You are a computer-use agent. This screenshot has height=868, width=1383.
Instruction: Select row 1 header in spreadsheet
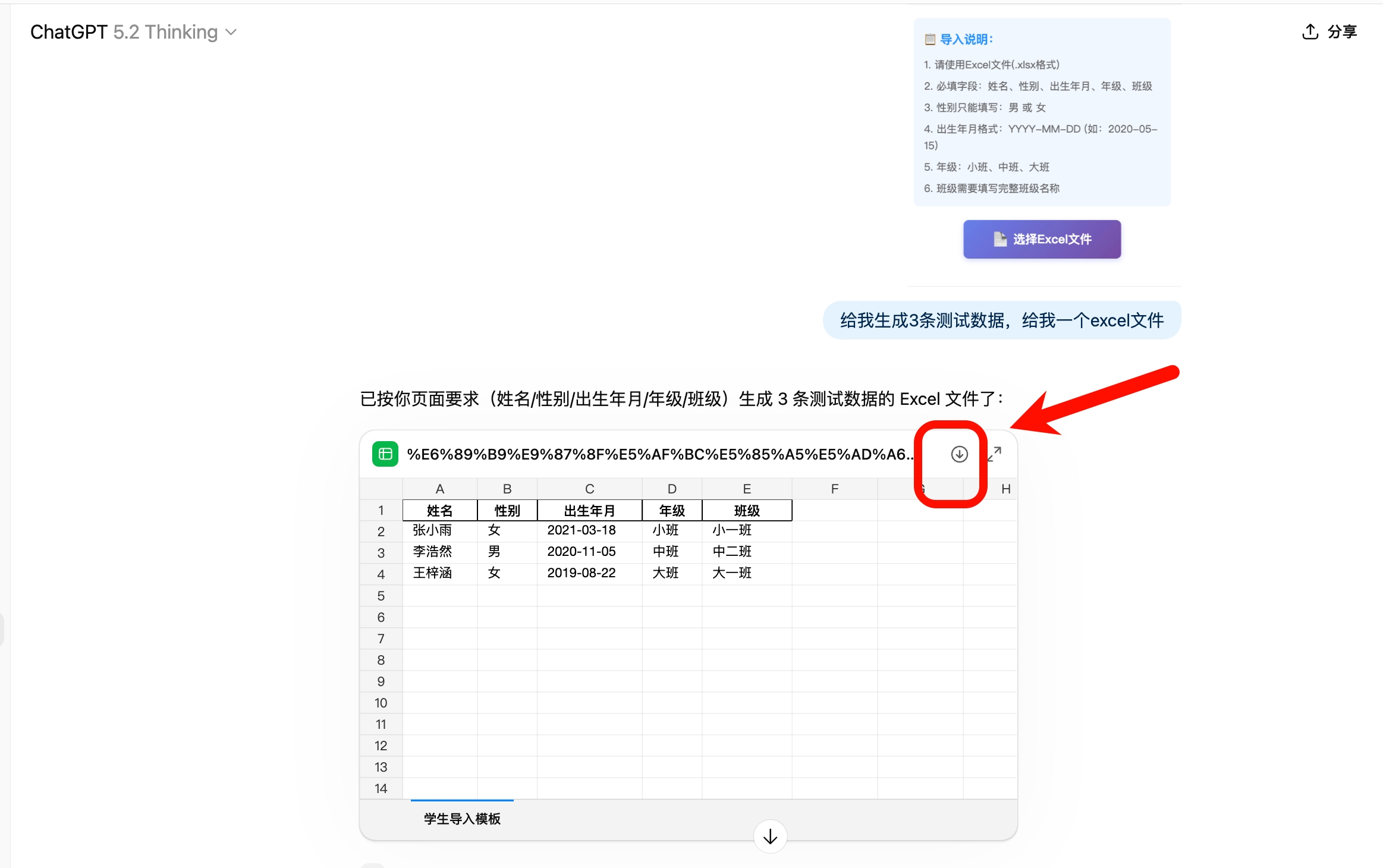coord(381,510)
